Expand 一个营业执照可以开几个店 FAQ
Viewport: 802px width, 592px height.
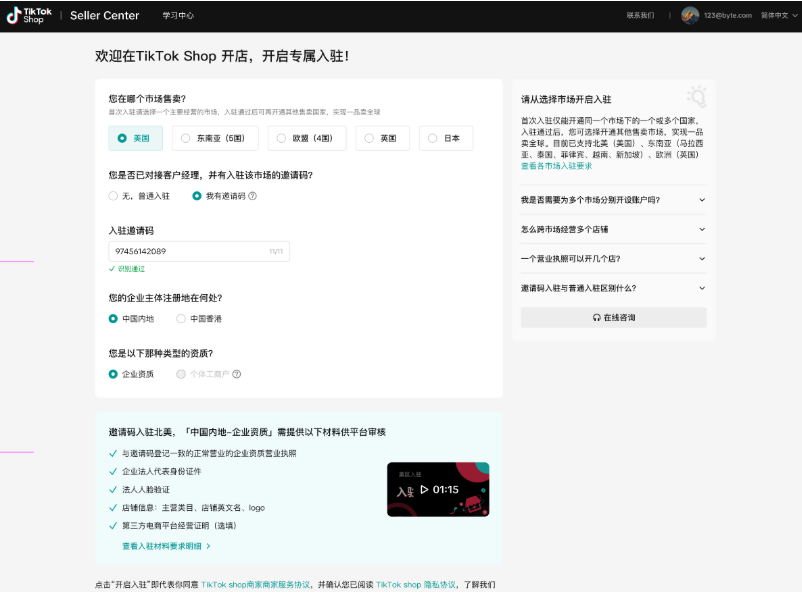pyautogui.click(x=613, y=259)
